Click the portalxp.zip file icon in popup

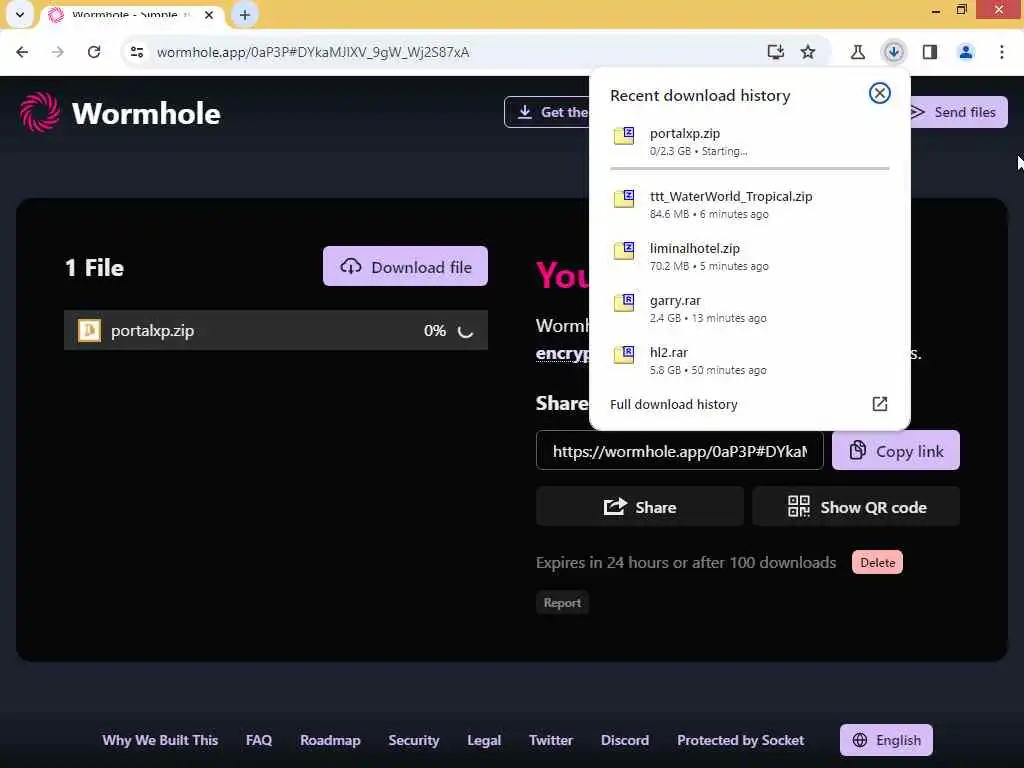[624, 136]
